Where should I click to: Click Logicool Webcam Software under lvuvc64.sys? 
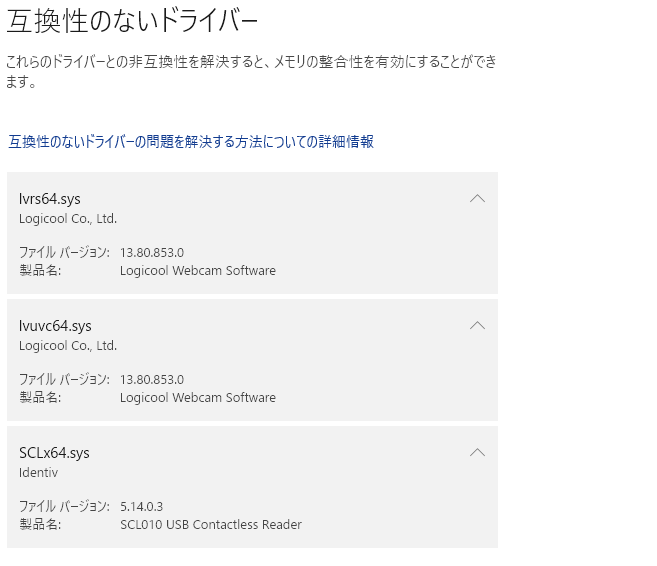[198, 398]
